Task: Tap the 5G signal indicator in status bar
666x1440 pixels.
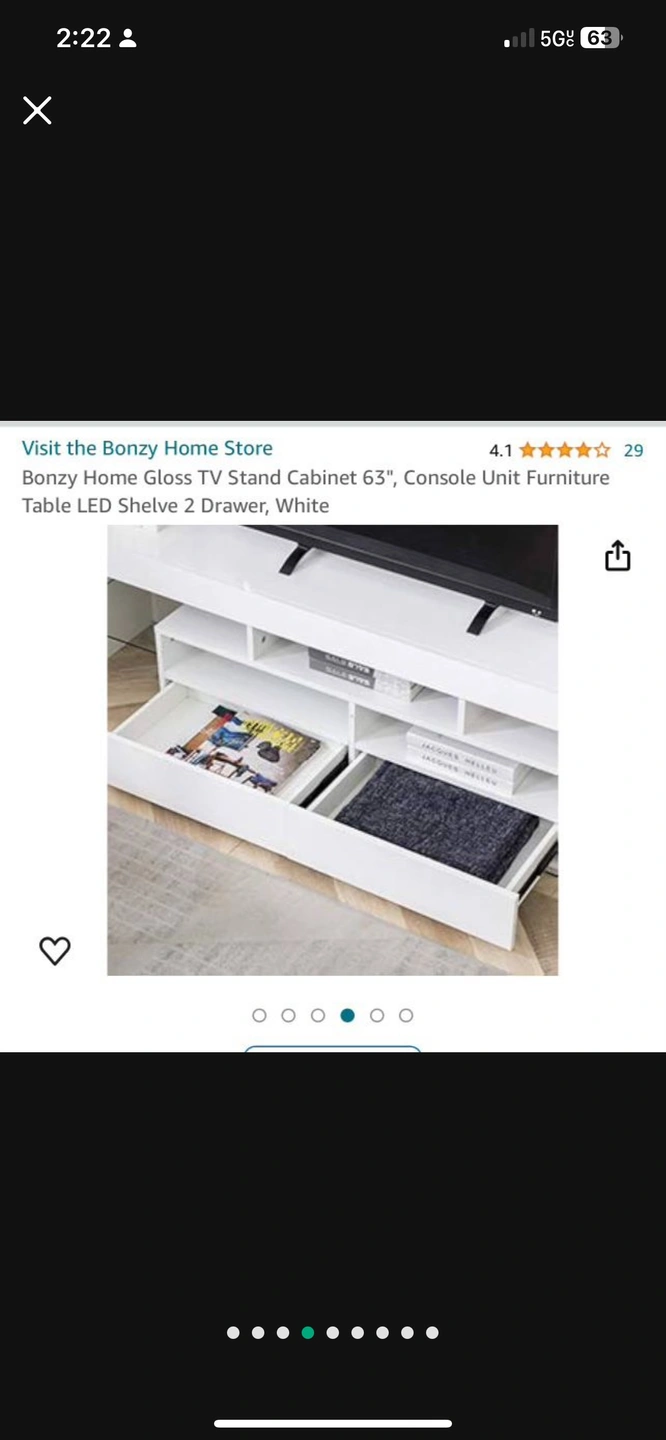Action: click(557, 38)
